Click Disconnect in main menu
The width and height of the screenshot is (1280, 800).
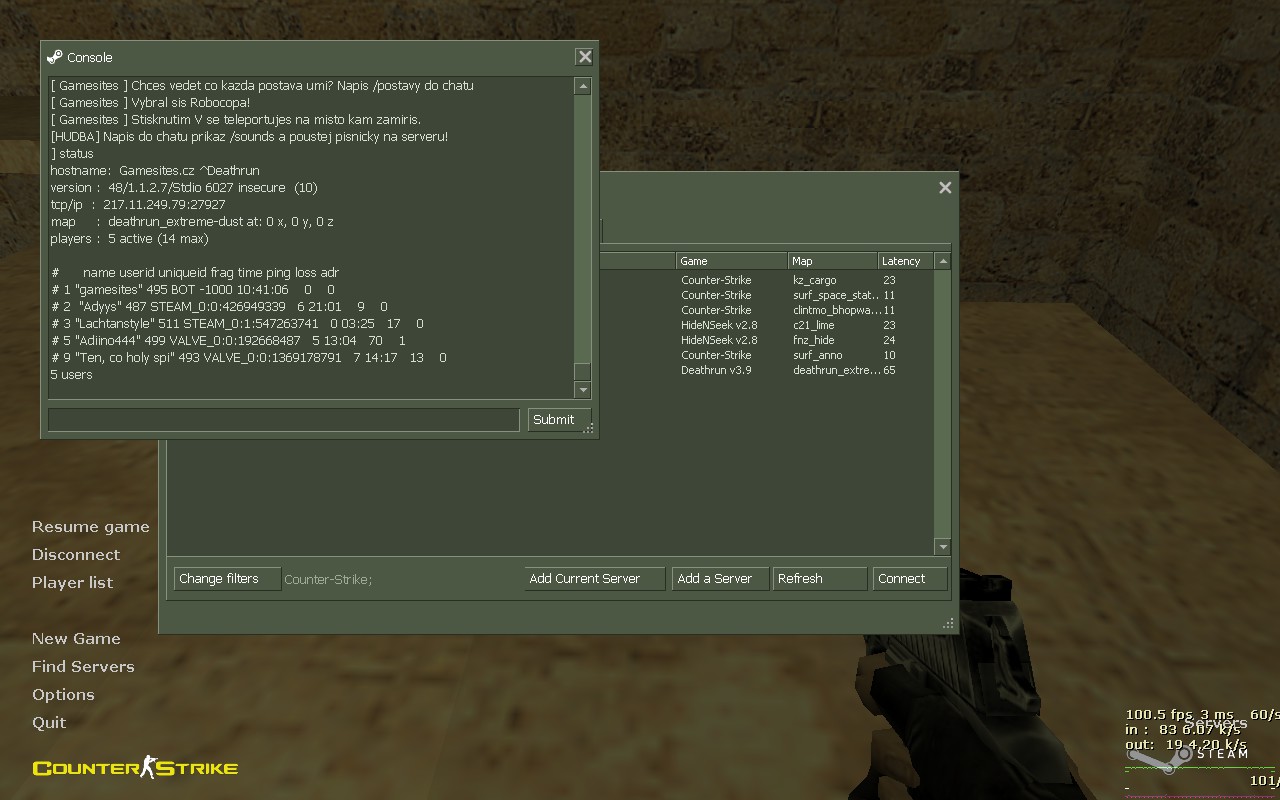coord(75,555)
